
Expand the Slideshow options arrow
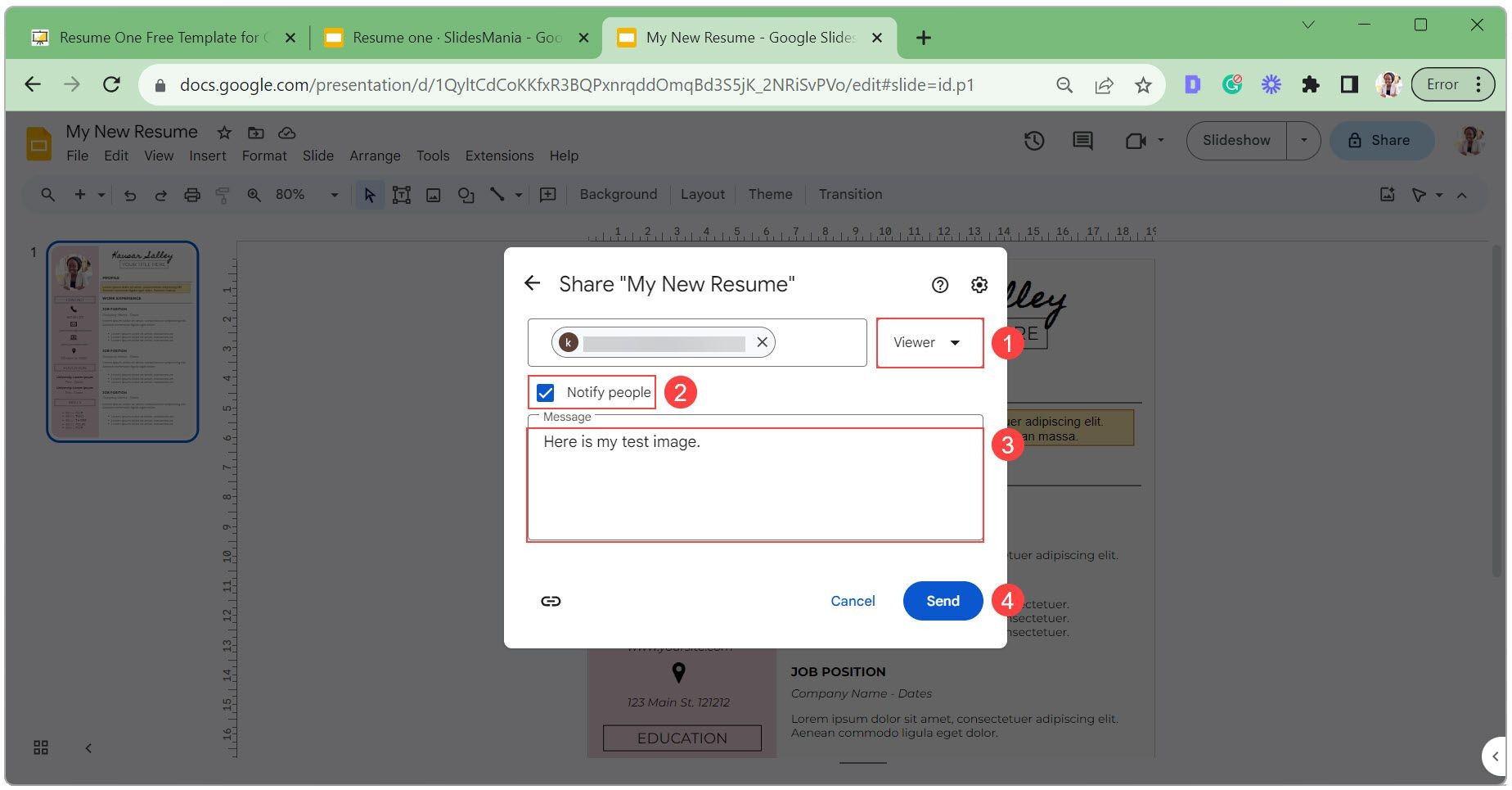tap(1303, 140)
